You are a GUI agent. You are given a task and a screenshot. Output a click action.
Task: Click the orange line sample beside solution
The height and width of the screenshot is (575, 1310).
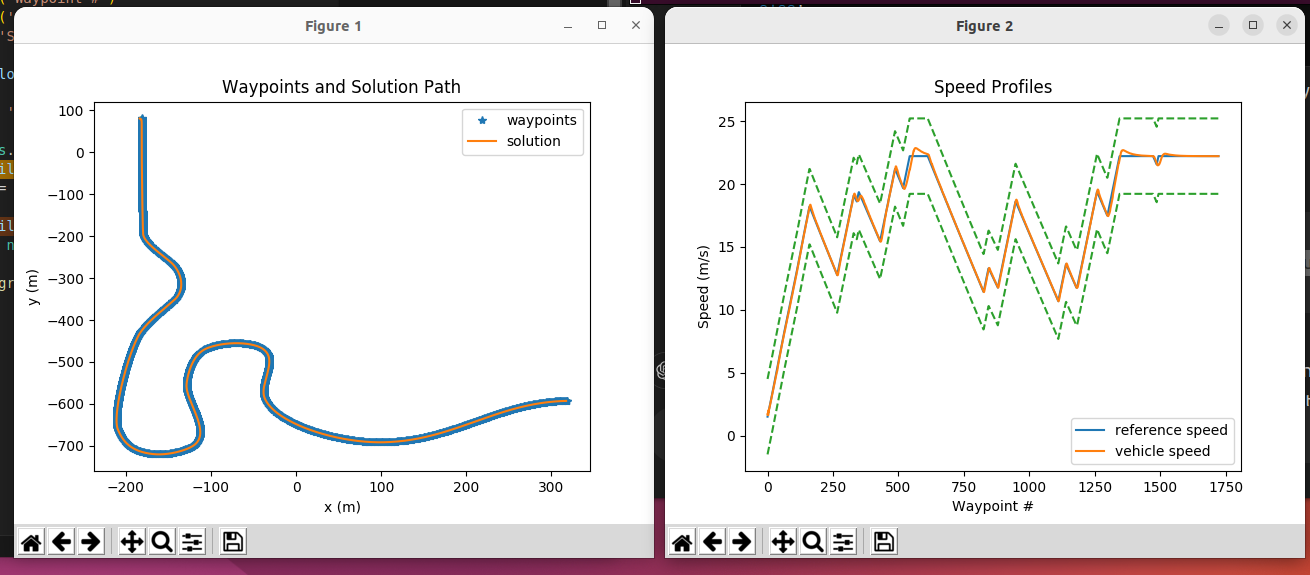pos(481,142)
